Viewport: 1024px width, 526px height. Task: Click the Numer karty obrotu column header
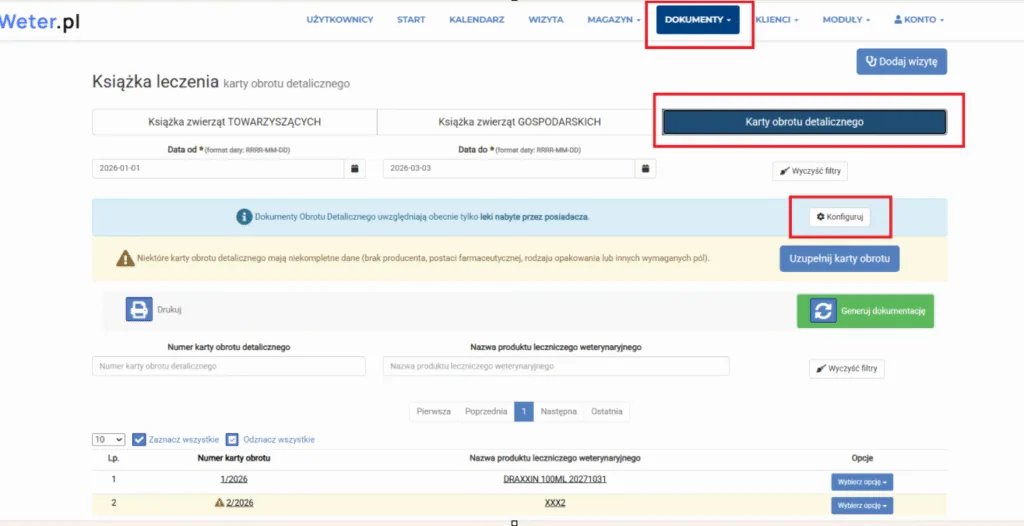click(x=234, y=458)
